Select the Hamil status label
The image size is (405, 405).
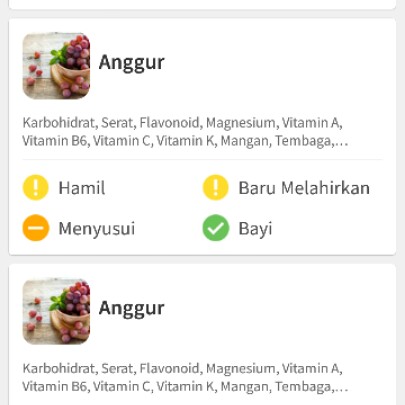tap(82, 188)
